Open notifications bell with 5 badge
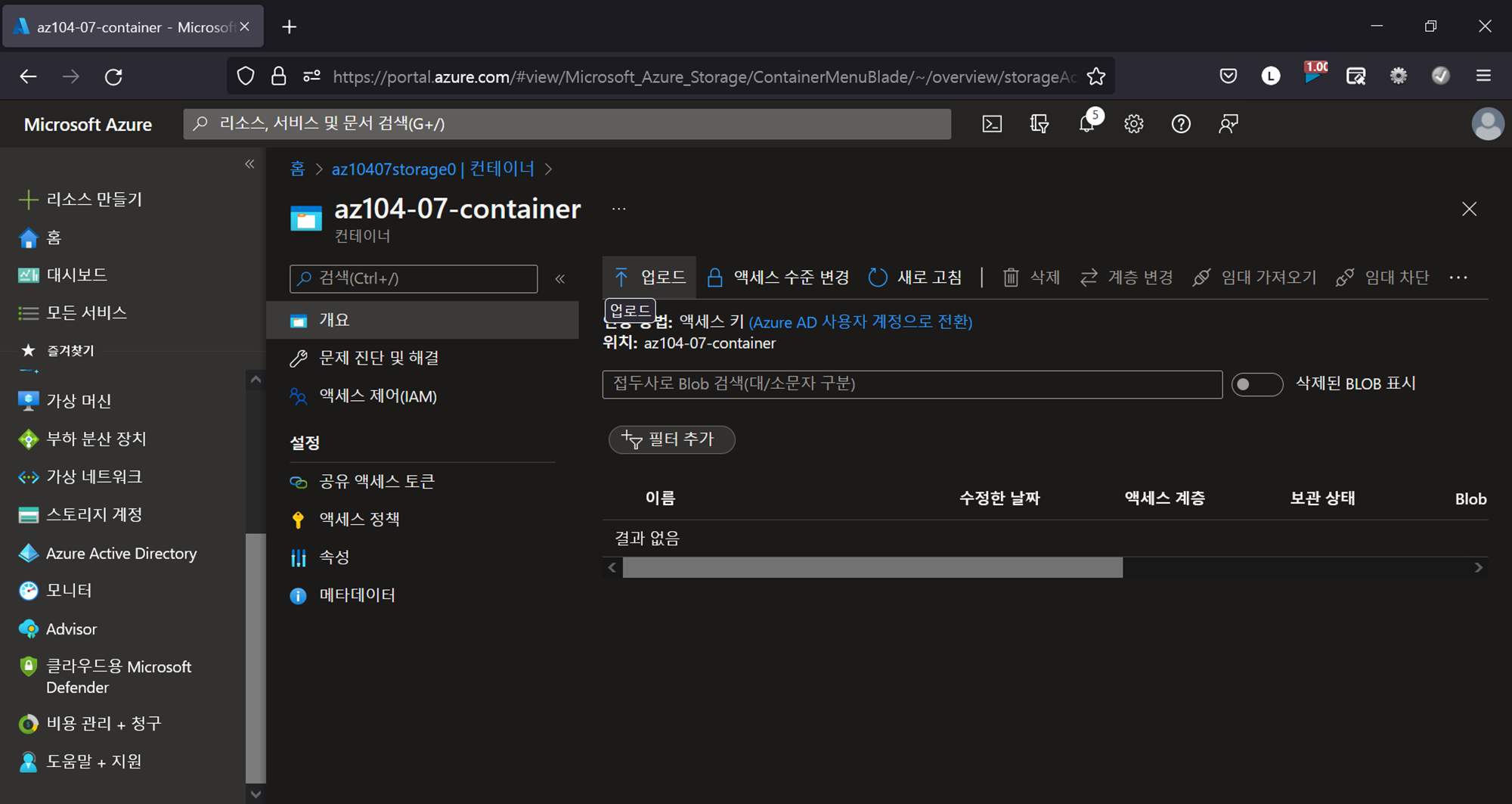Viewport: 1512px width, 804px height. 1088,123
